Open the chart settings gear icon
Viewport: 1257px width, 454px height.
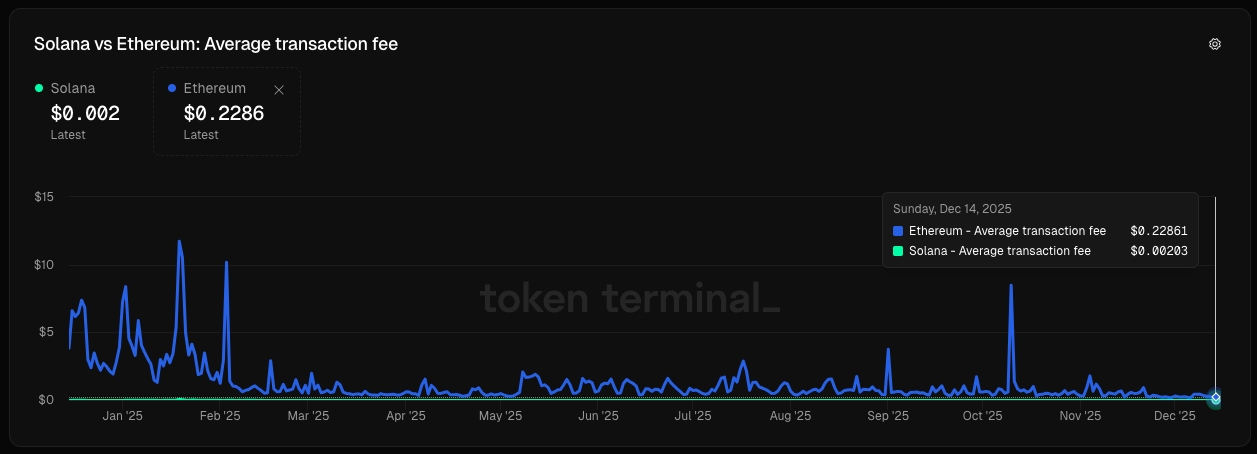(1215, 44)
